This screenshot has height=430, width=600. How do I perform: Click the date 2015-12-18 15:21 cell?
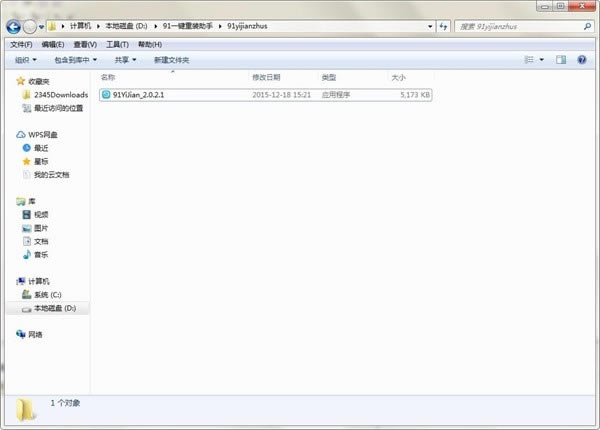[x=282, y=95]
